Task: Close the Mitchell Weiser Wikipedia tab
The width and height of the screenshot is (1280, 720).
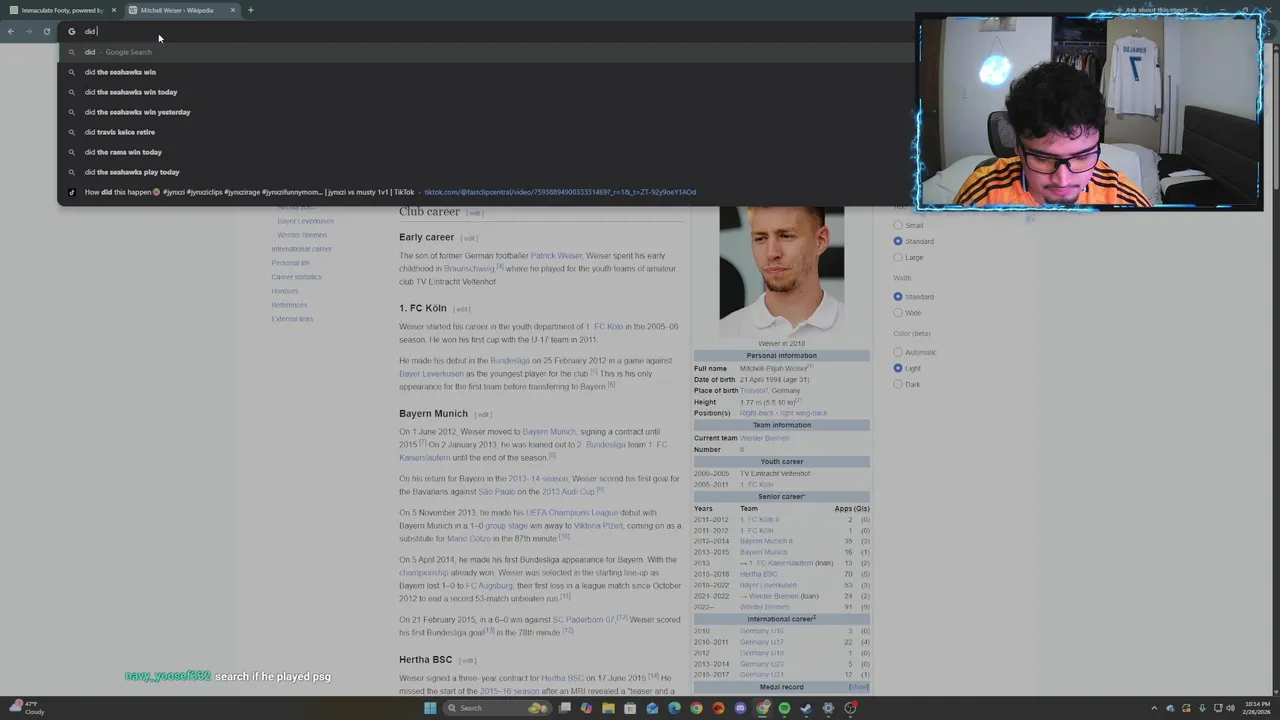Action: 233,10
